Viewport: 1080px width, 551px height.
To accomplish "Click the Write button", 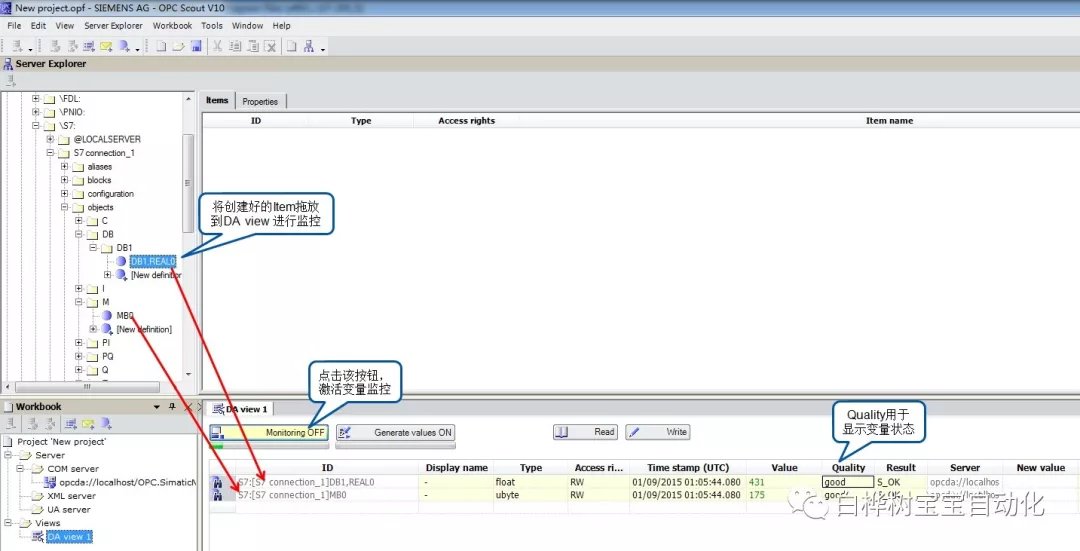I will point(658,432).
